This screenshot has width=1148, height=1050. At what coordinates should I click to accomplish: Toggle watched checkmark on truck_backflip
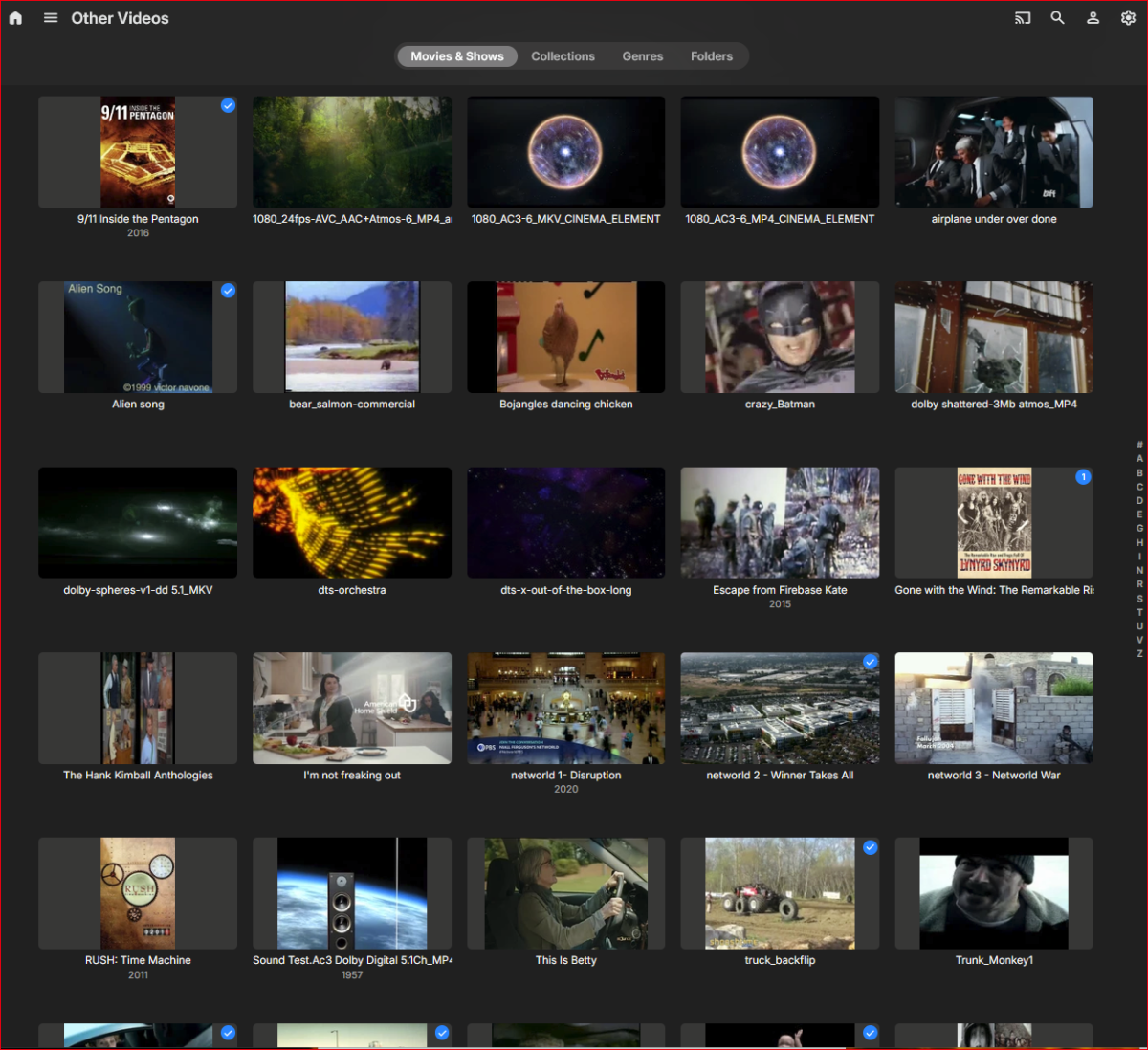pyautogui.click(x=871, y=847)
